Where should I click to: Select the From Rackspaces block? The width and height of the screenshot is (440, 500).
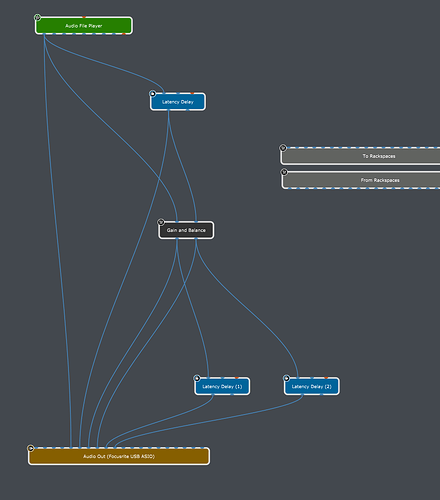tap(361, 180)
